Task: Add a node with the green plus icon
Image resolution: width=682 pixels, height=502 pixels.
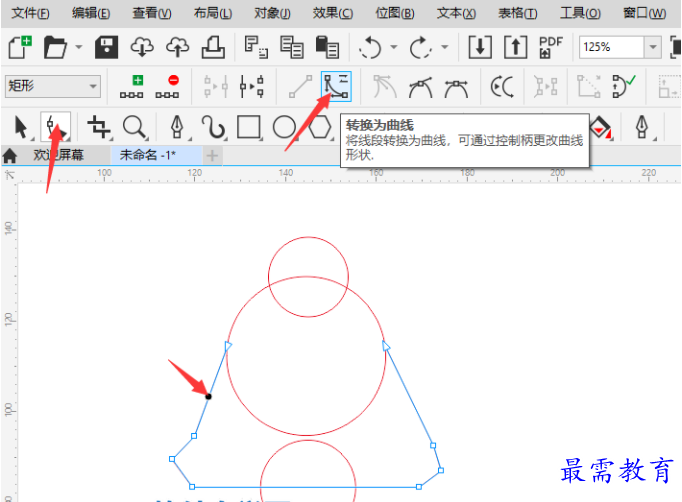Action: tap(132, 86)
